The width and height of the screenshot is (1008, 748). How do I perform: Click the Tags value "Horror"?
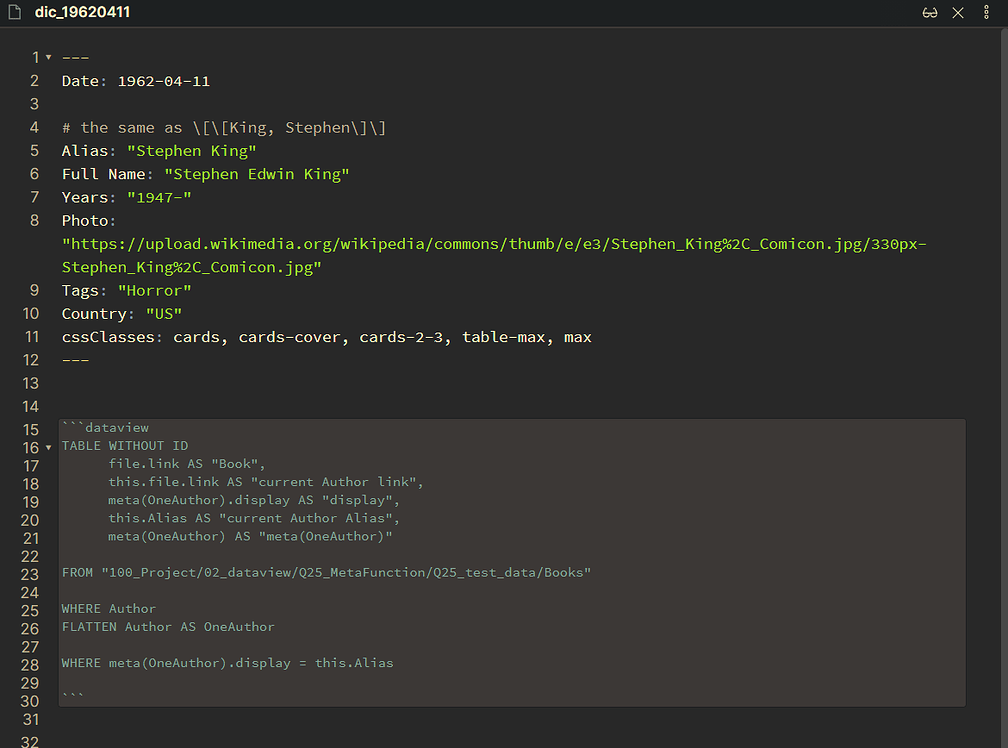click(x=154, y=290)
